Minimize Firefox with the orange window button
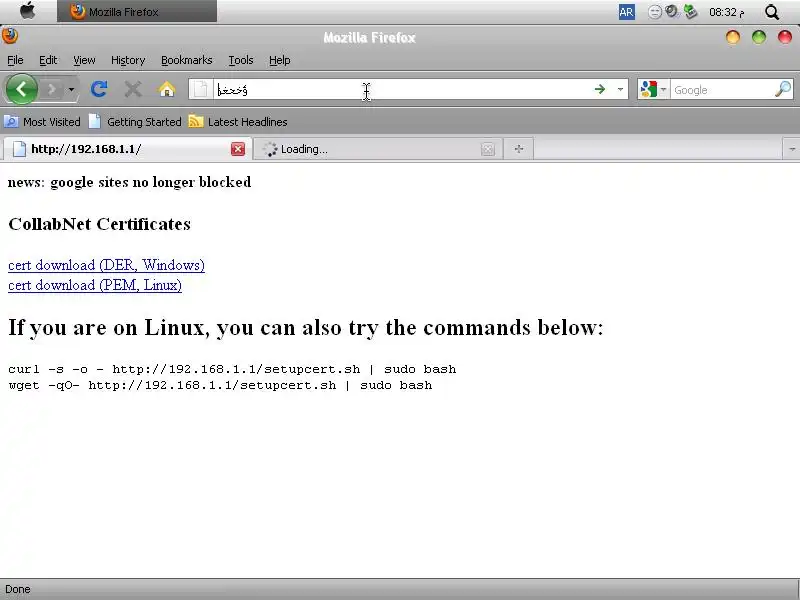This screenshot has height=600, width=800. (x=733, y=37)
